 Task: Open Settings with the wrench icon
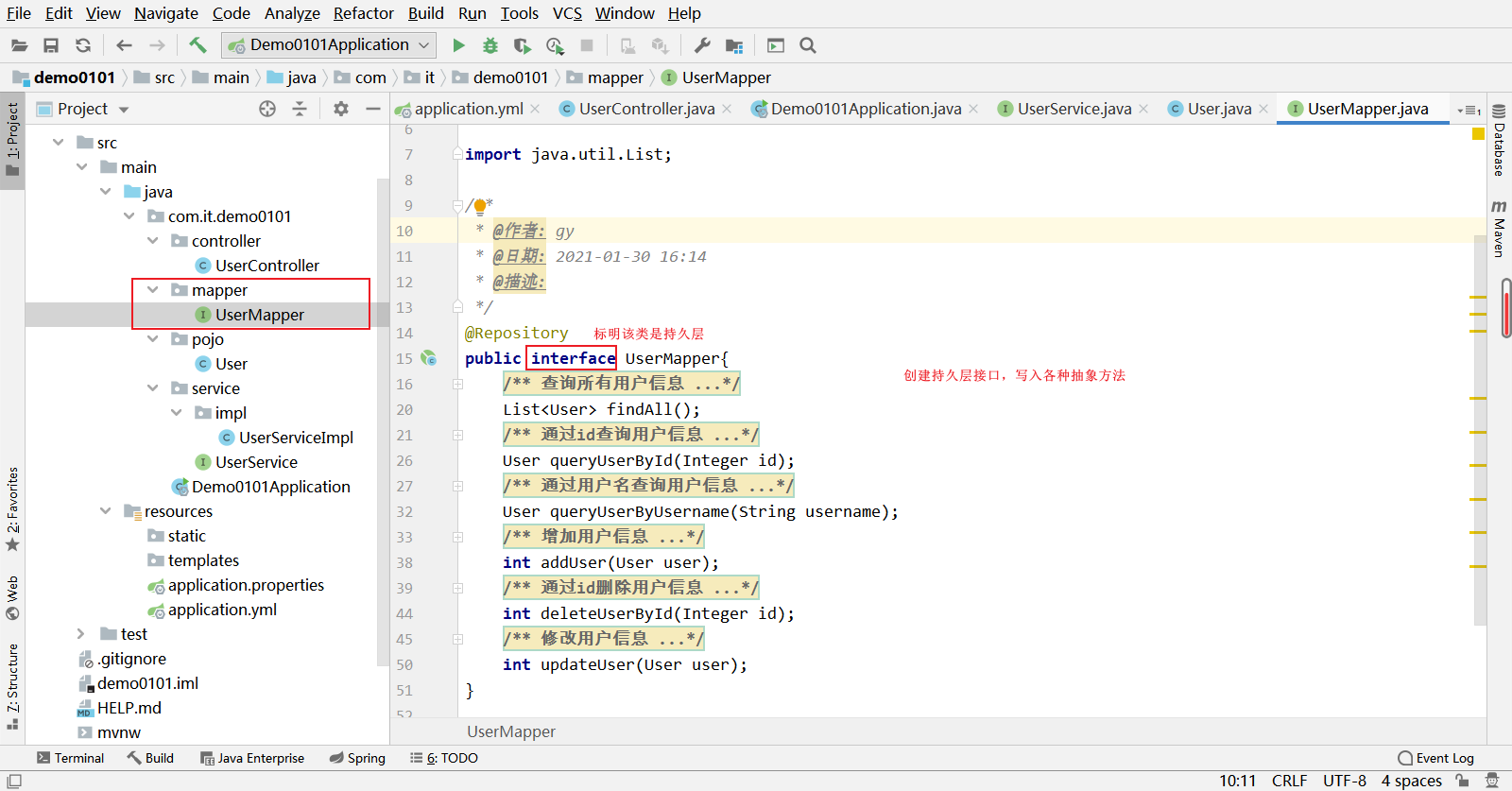[x=702, y=45]
